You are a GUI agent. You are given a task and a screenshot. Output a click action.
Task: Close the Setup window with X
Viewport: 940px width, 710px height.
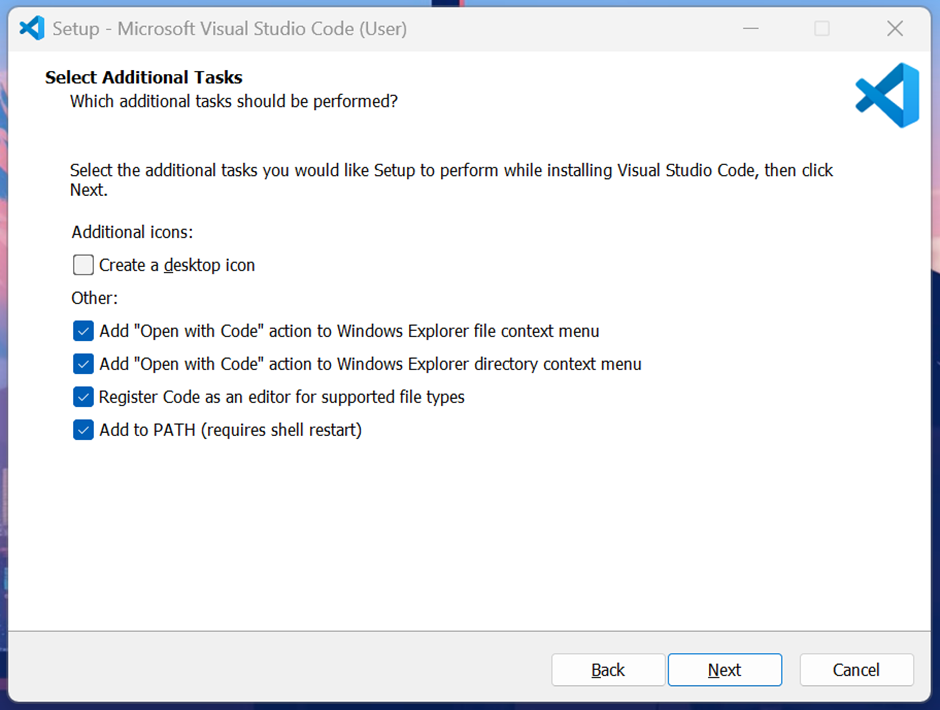[x=895, y=28]
